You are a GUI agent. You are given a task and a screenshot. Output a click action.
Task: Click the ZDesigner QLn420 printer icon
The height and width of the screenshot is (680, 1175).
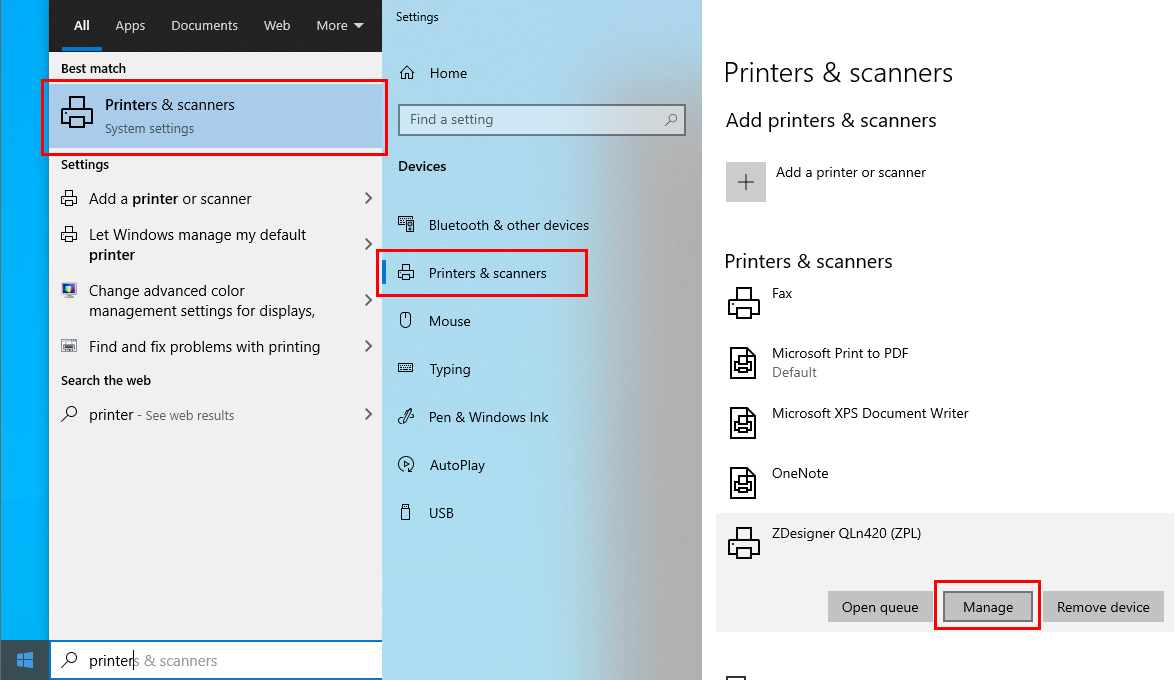[743, 543]
